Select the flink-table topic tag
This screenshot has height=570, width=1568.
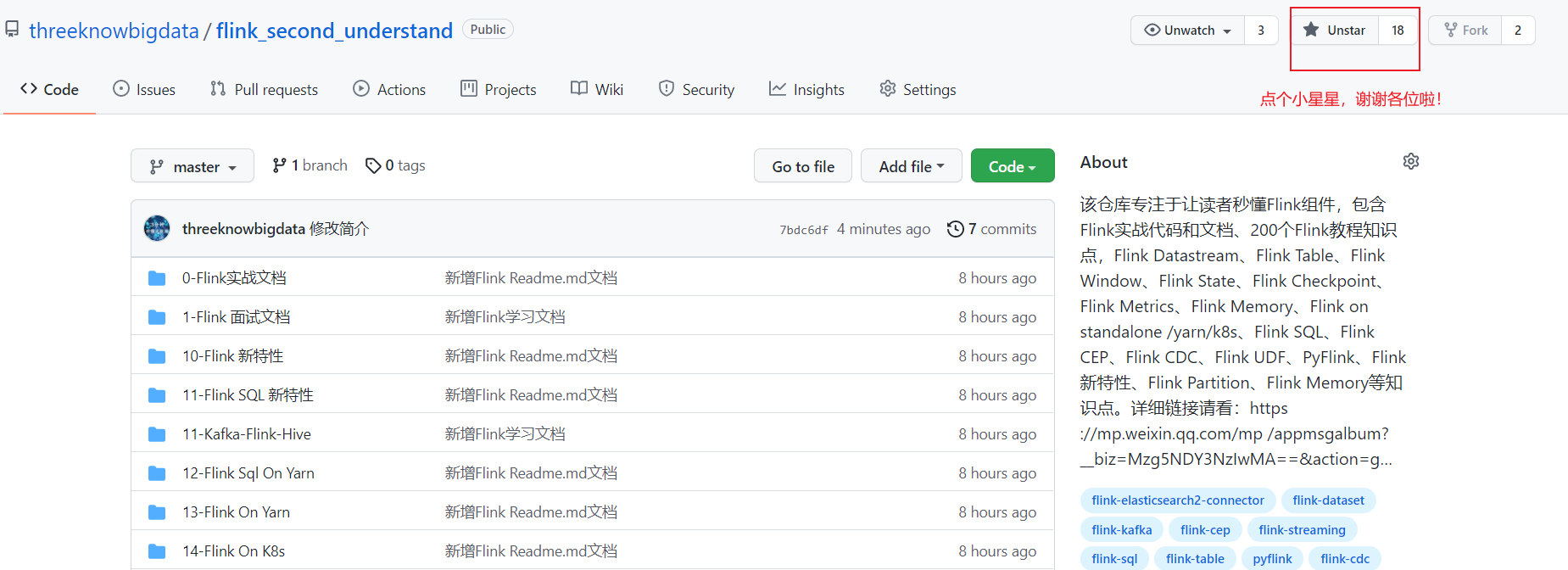tap(1195, 558)
